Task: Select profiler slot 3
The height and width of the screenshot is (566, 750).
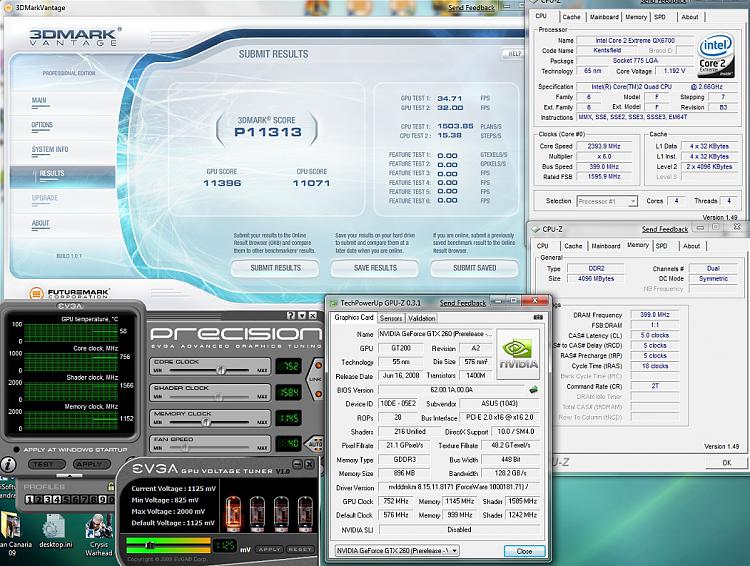Action: pyautogui.click(x=48, y=499)
